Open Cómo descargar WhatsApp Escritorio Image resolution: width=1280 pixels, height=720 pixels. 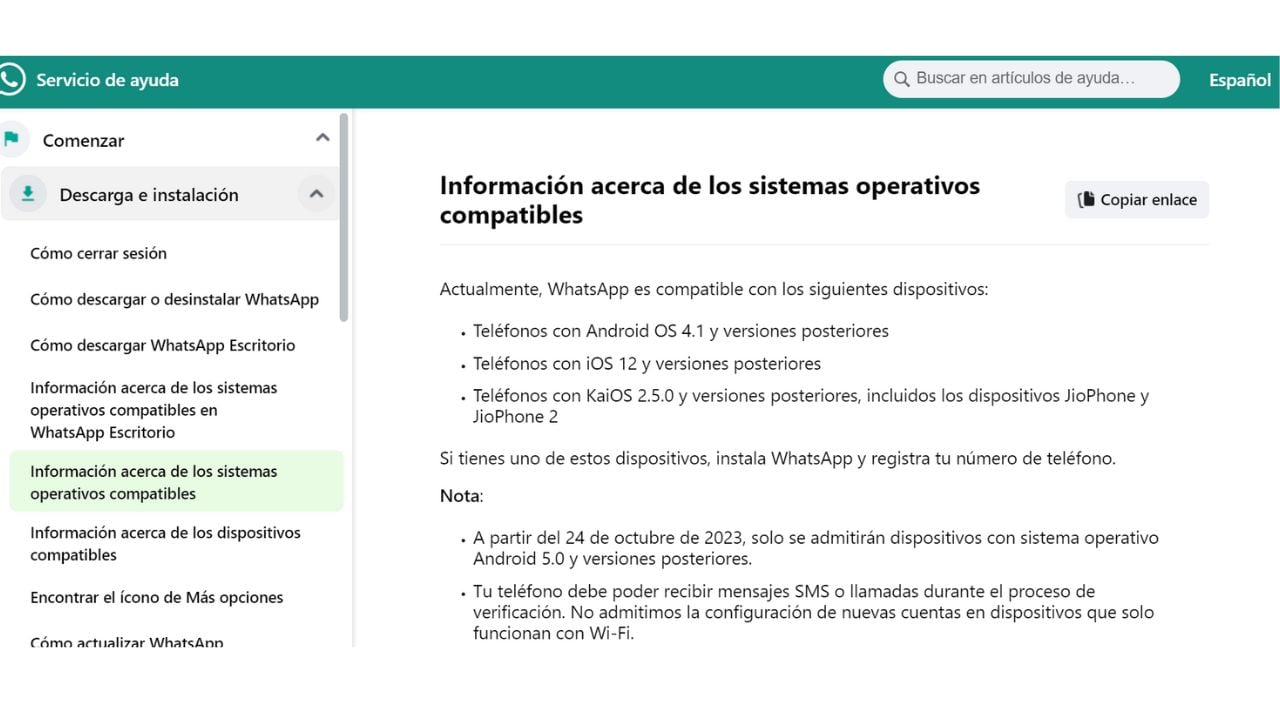coord(163,345)
